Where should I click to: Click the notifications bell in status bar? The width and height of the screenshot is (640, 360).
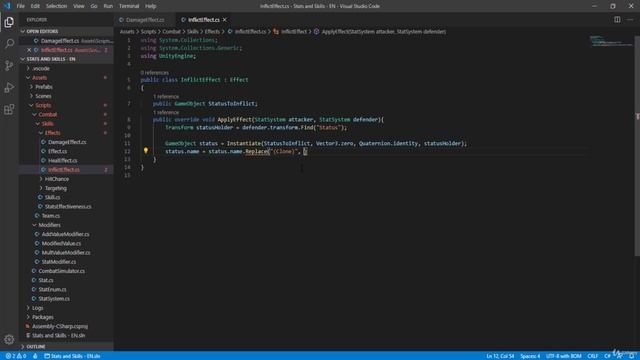(631, 356)
